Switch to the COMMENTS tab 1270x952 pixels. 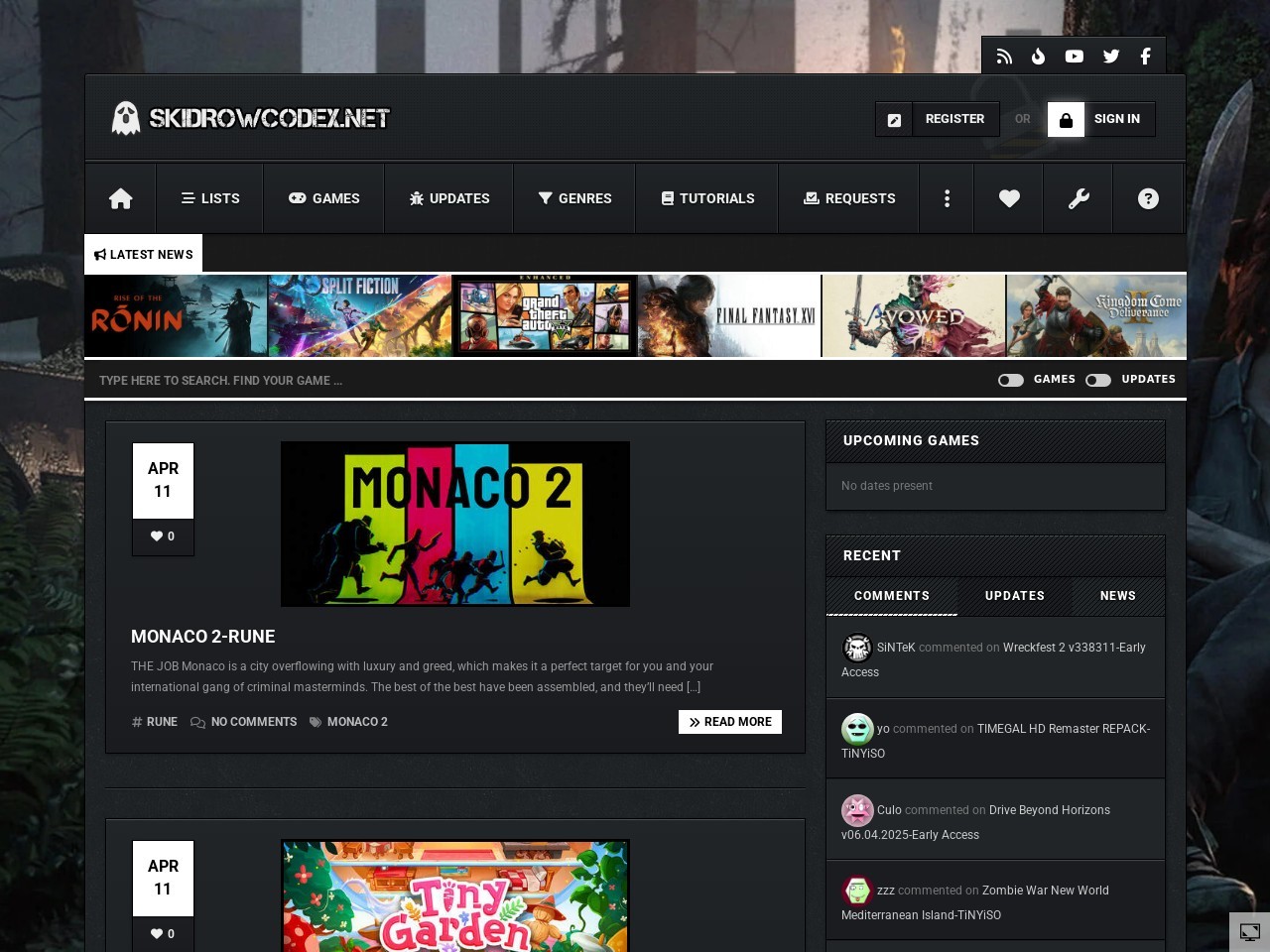tap(892, 596)
